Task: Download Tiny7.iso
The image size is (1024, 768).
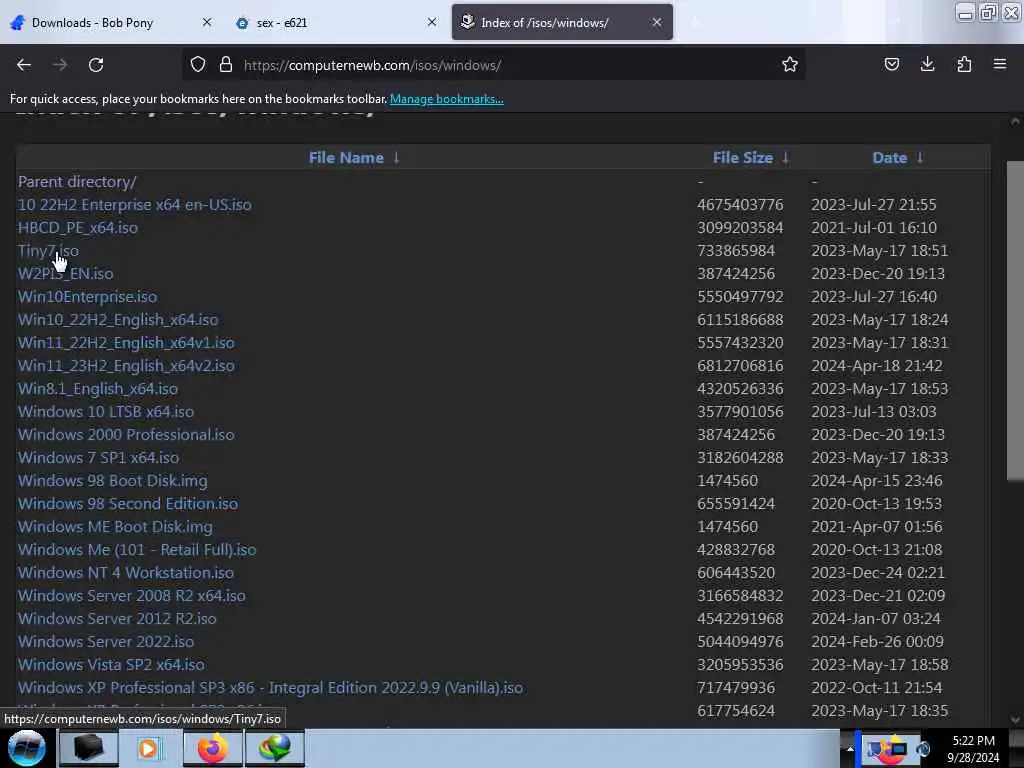Action: tap(48, 250)
